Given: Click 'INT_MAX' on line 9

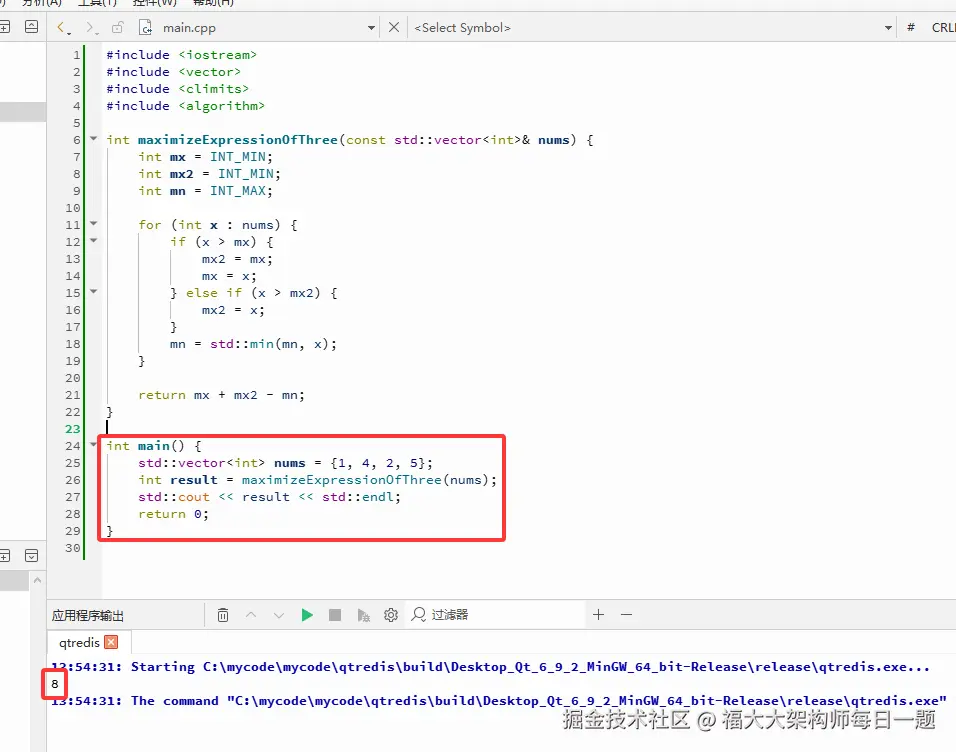Looking at the screenshot, I should [x=238, y=191].
